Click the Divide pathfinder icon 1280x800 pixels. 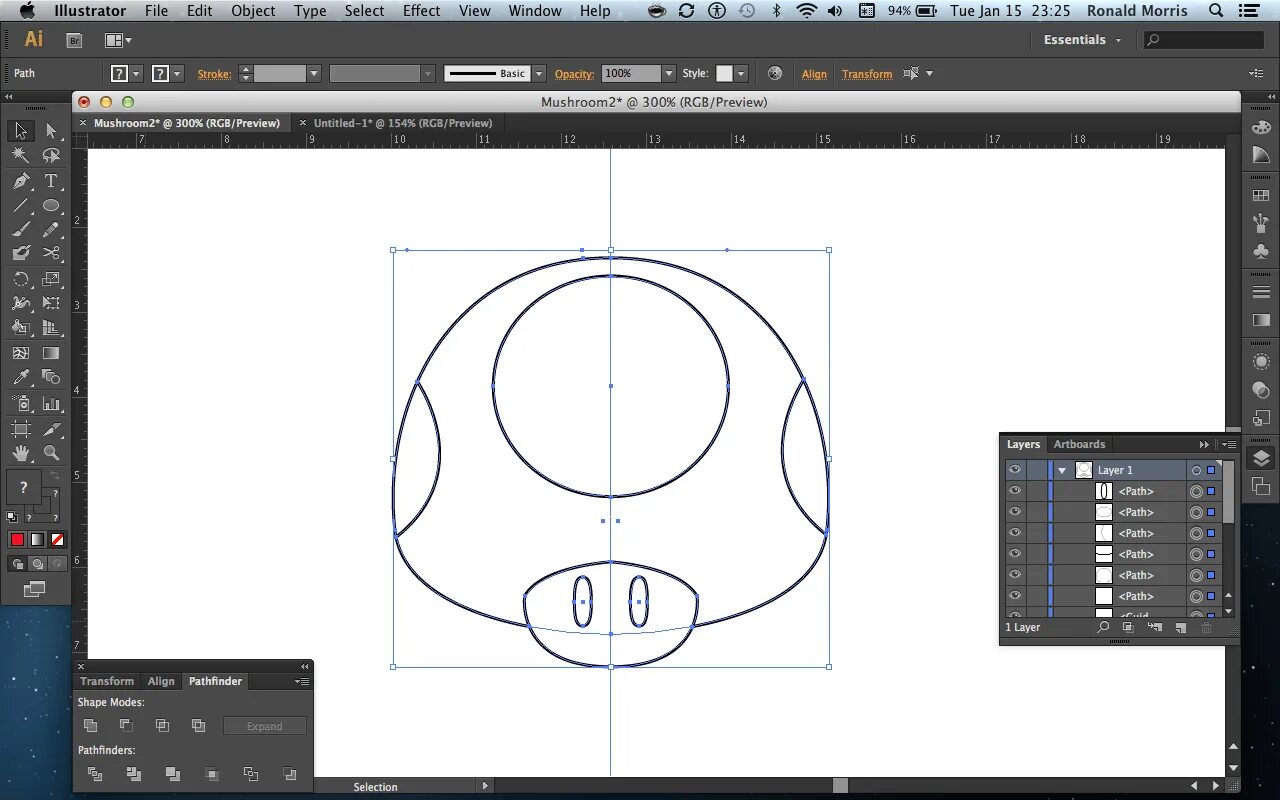click(95, 774)
